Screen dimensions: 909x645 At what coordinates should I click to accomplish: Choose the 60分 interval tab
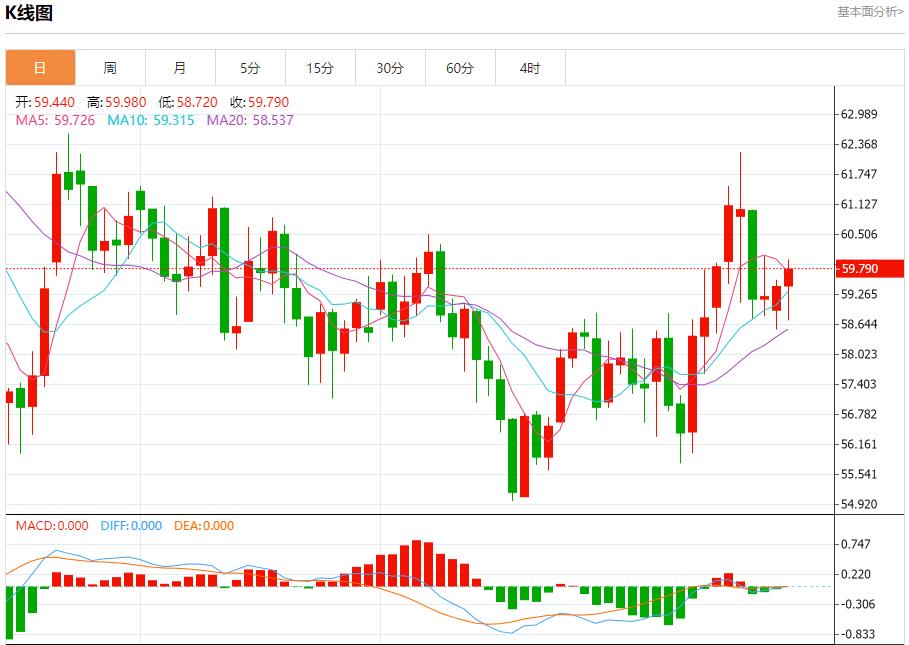(460, 68)
